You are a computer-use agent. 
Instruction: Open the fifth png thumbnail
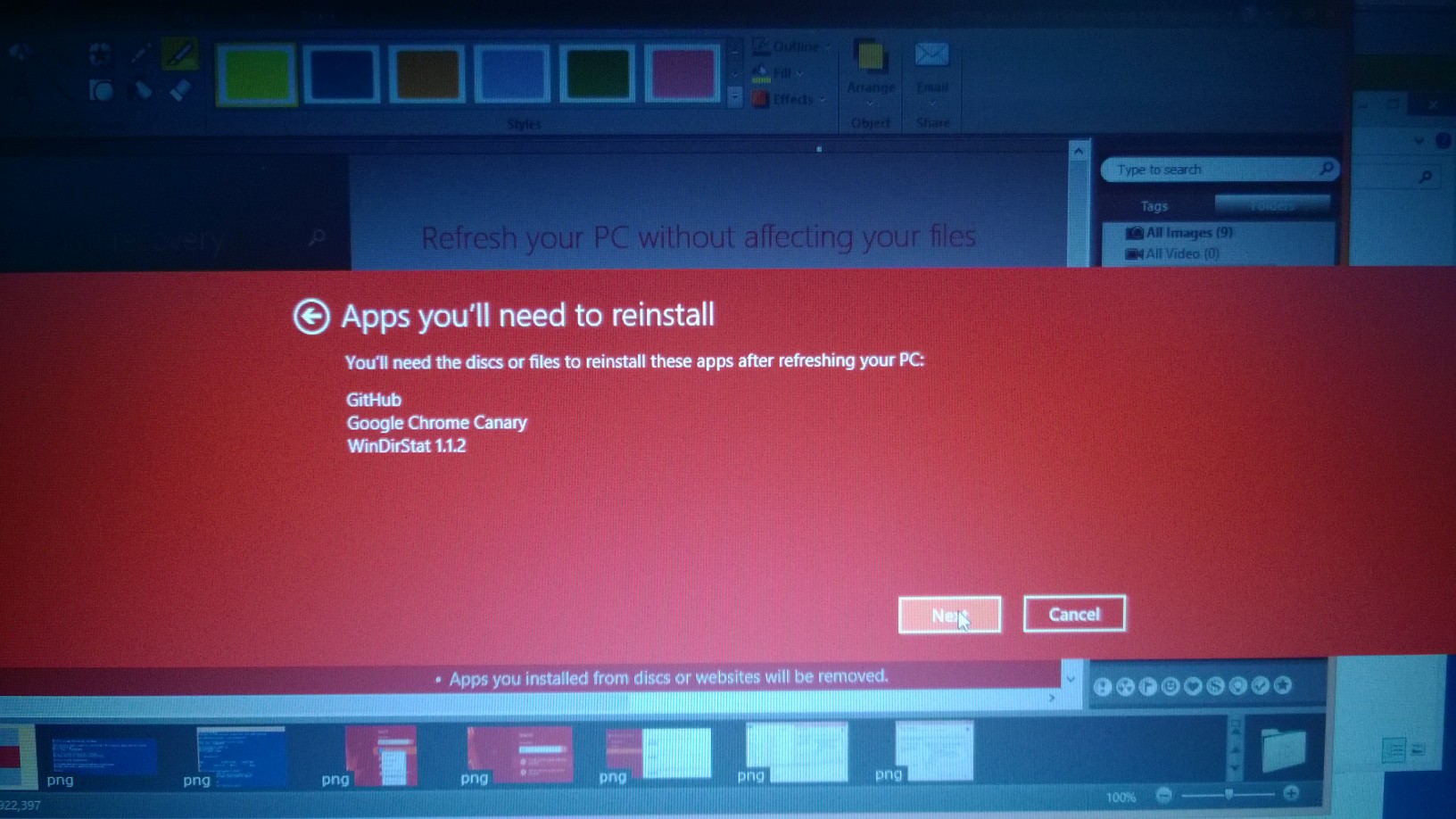coord(658,754)
